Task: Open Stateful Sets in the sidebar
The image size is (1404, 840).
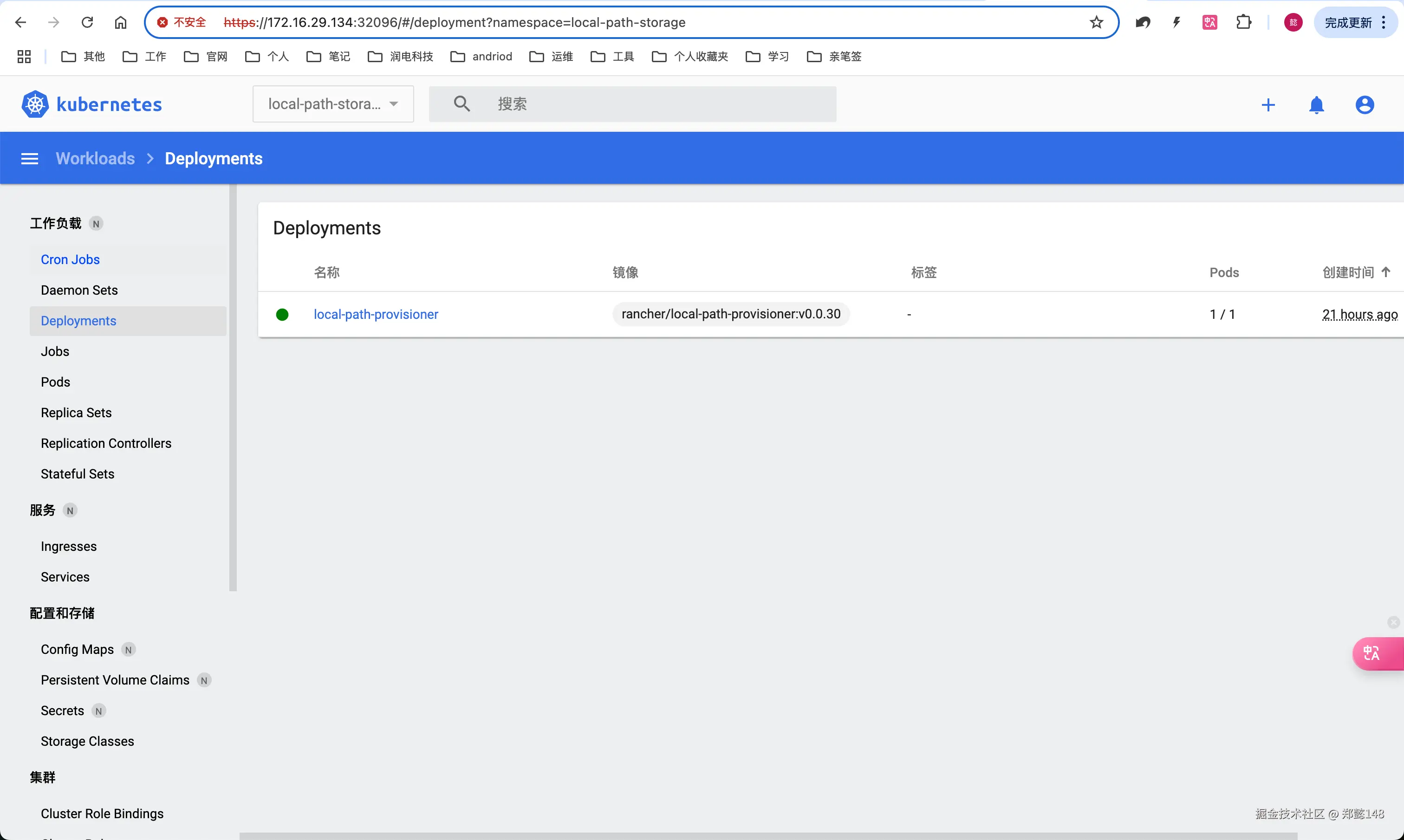Action: click(x=78, y=474)
